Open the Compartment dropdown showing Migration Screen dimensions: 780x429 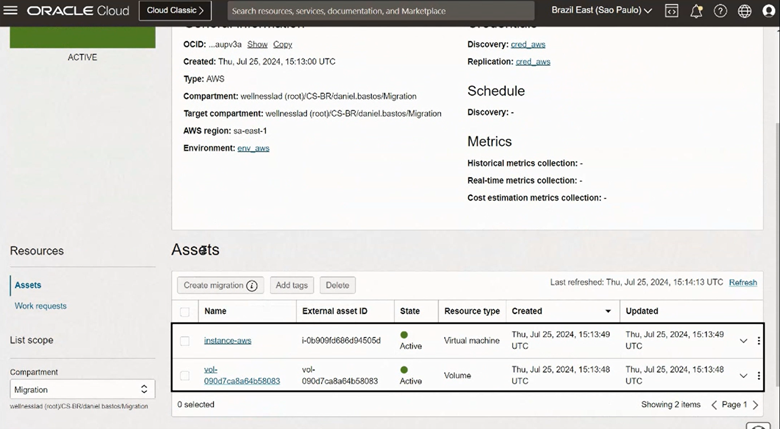coord(82,389)
